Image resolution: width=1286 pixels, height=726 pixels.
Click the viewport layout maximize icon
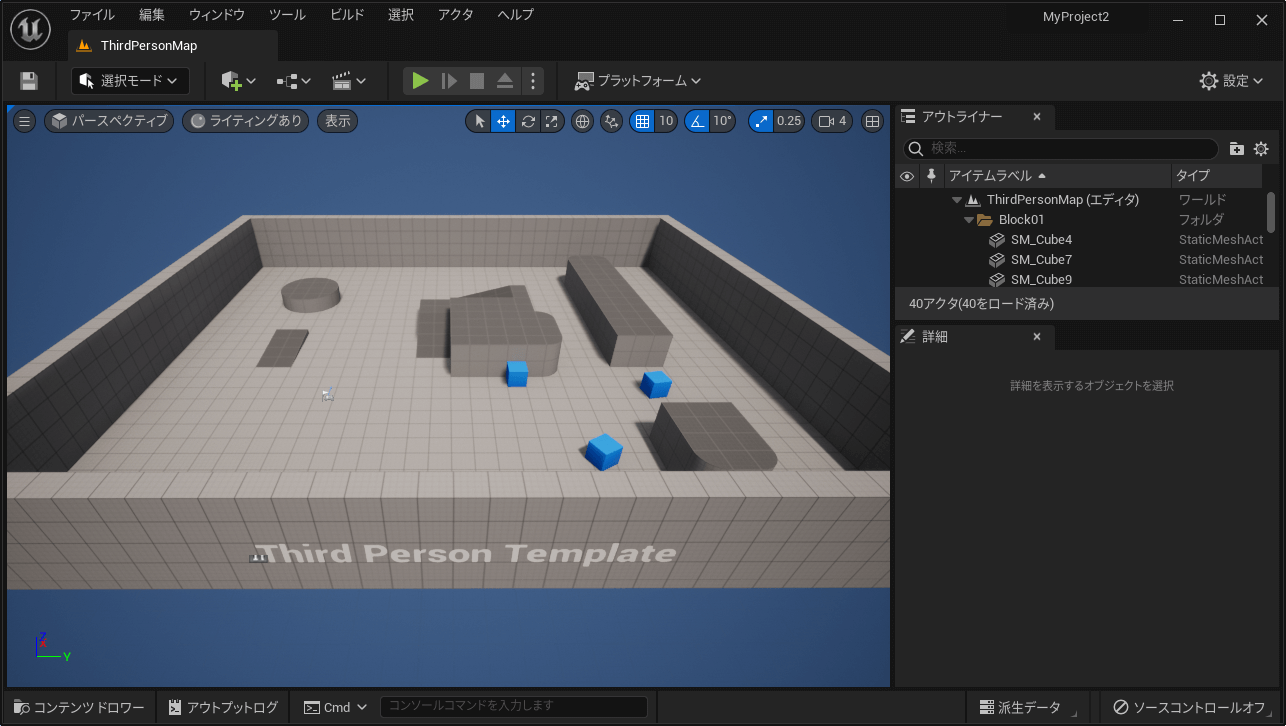(873, 121)
